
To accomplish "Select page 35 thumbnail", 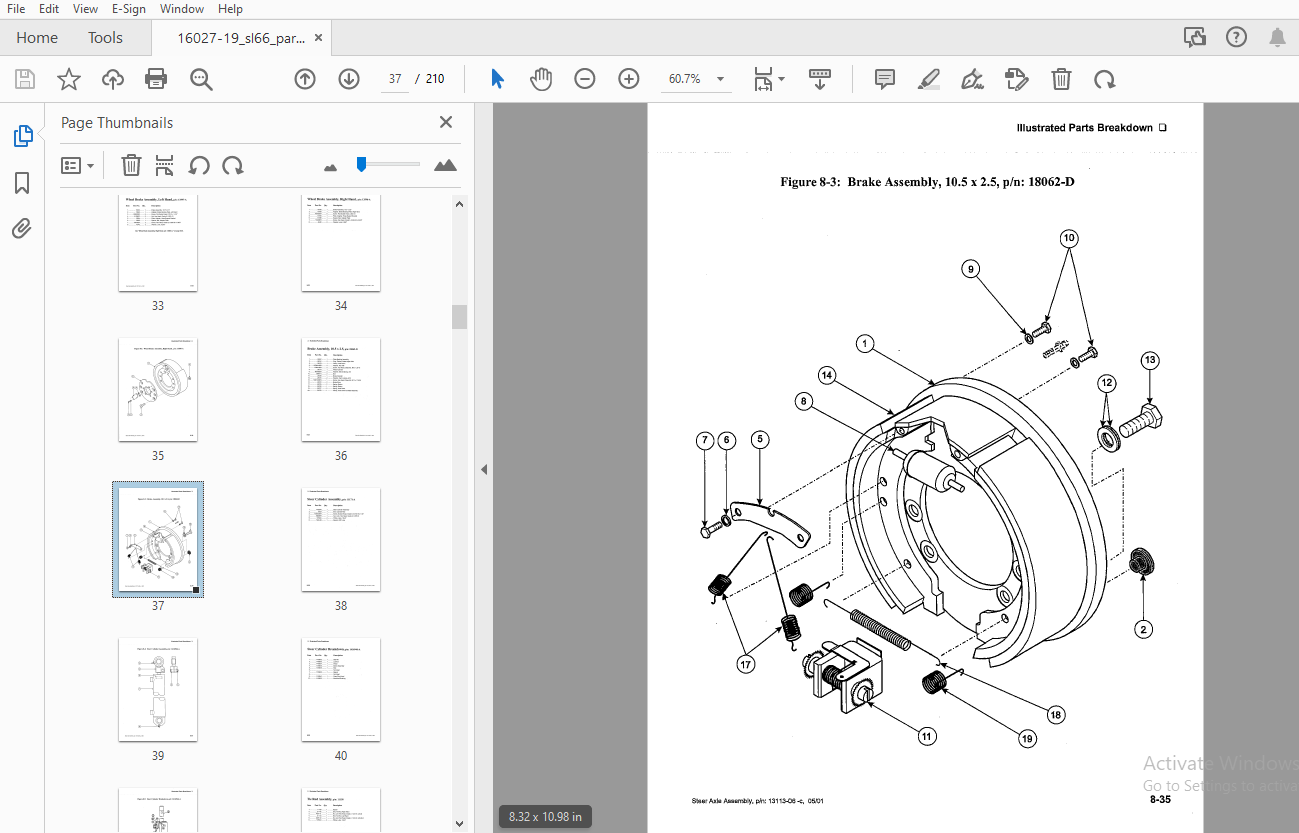I will pyautogui.click(x=158, y=389).
